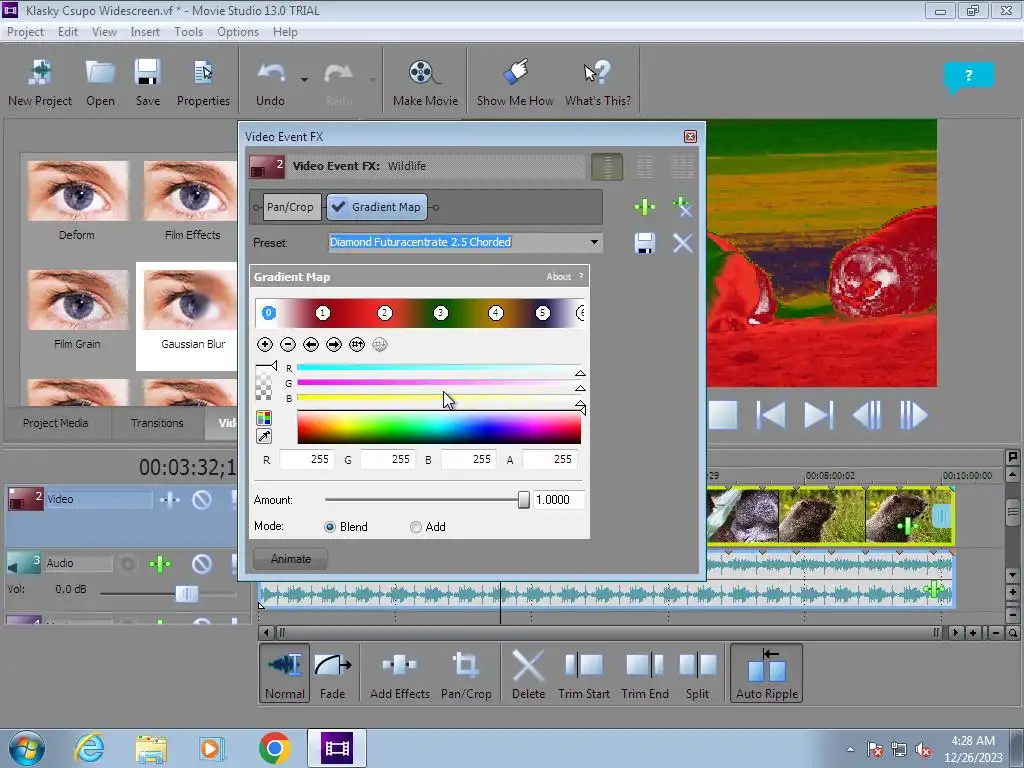Viewport: 1024px width, 768px height.
Task: Select the Add mode radio button
Action: coord(416,527)
